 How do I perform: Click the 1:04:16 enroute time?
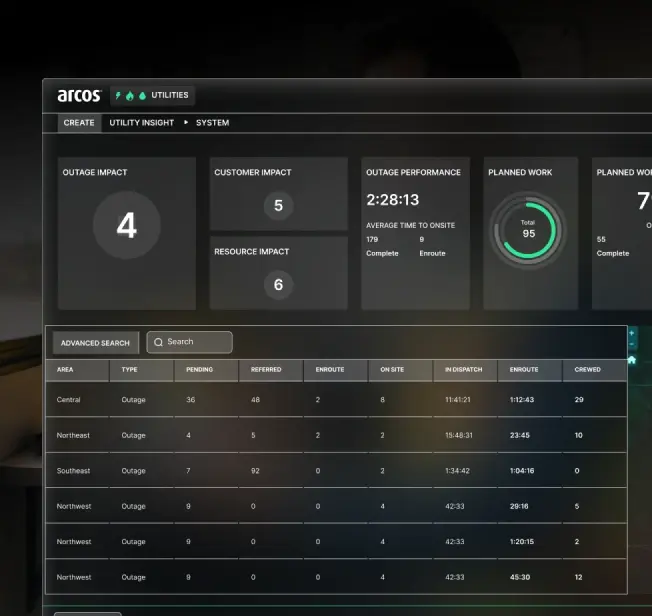pos(522,471)
